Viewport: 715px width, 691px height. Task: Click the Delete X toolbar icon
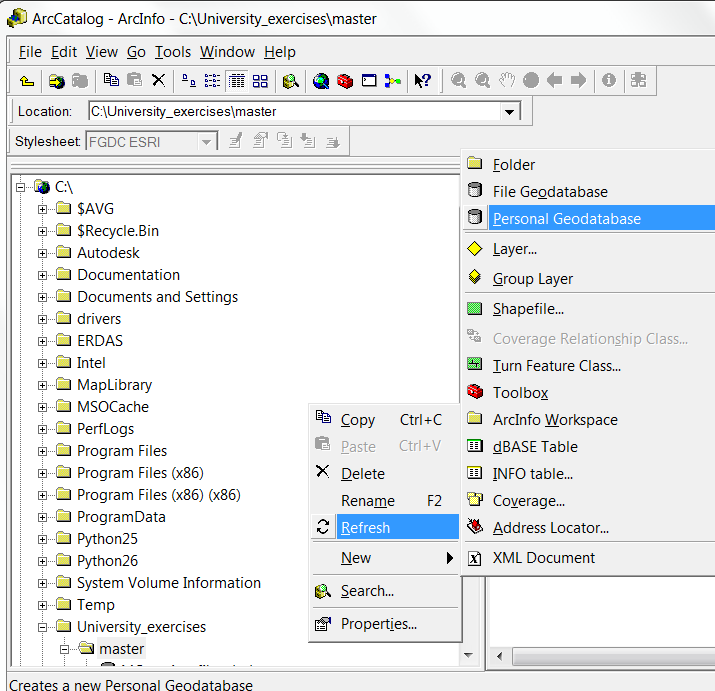coord(158,81)
